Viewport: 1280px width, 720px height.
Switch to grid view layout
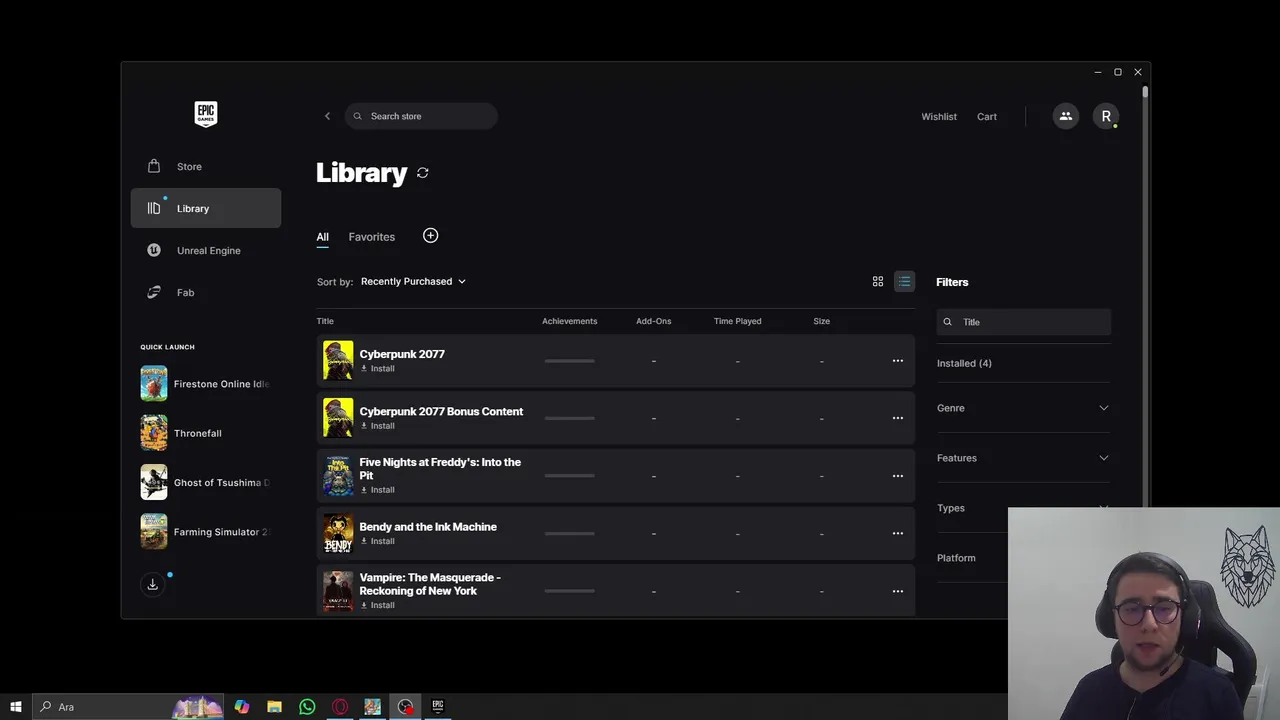click(x=878, y=282)
